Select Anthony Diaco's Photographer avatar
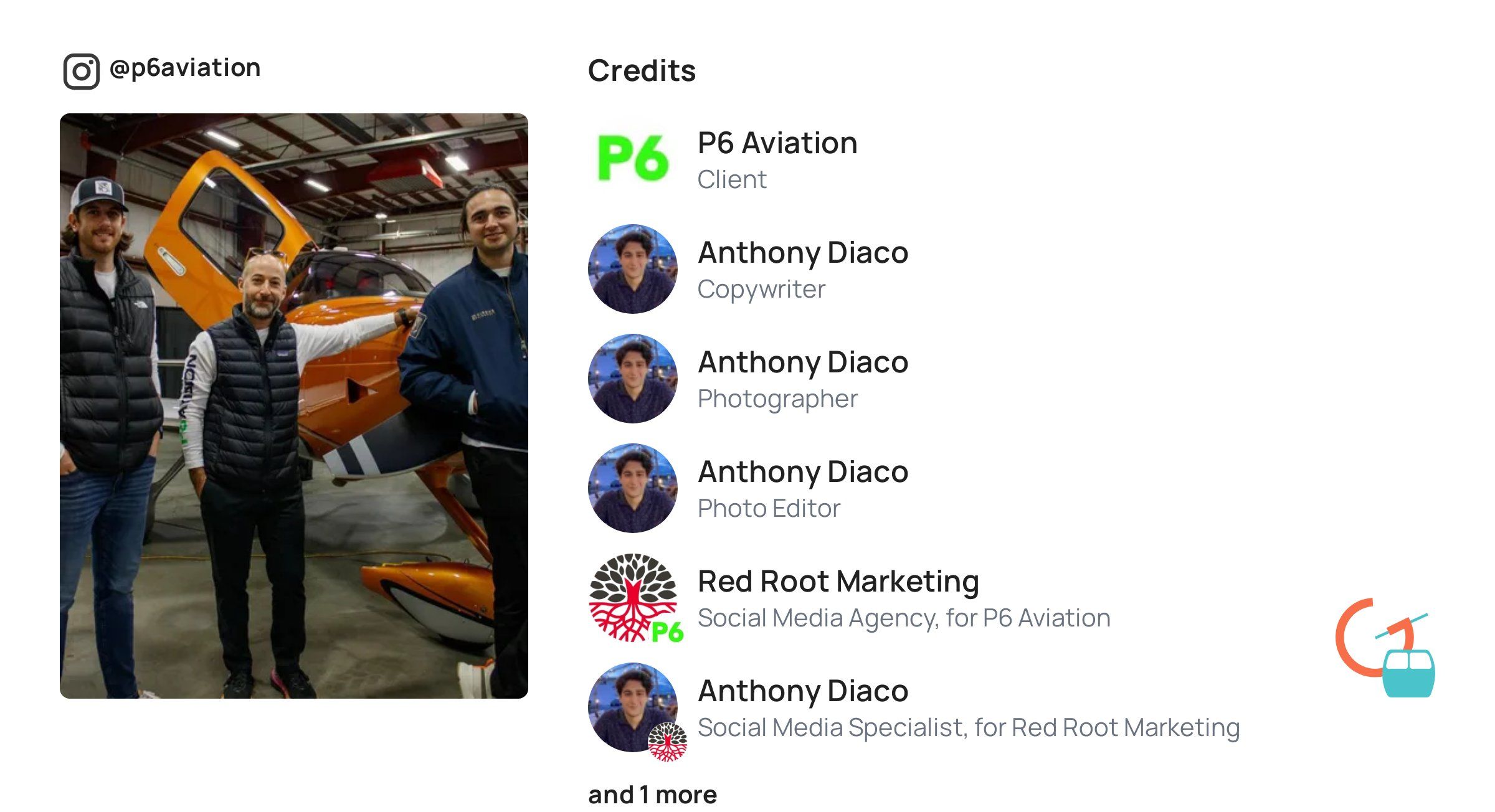1495x812 pixels. (633, 379)
